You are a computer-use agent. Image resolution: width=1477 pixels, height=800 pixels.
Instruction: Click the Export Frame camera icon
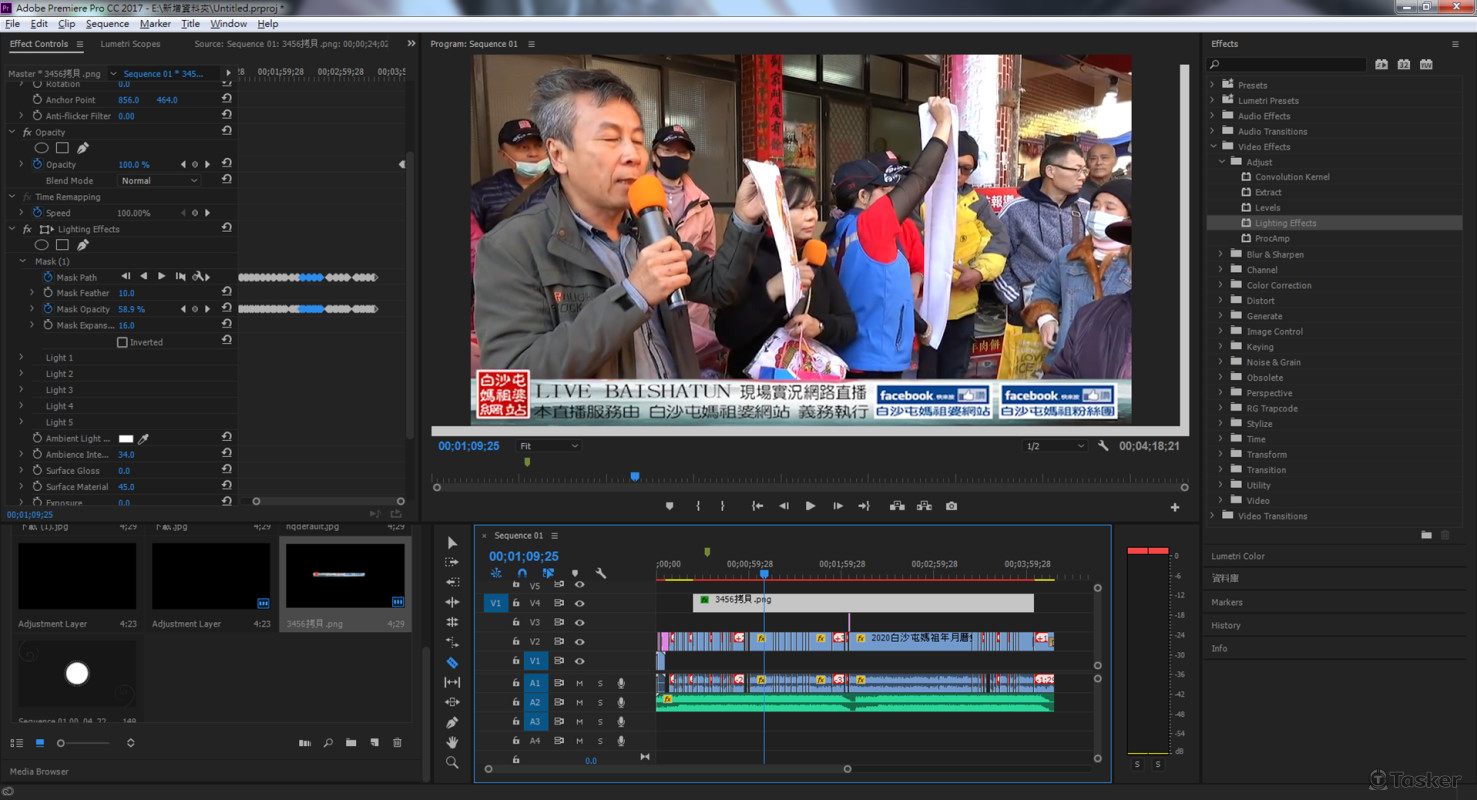coord(951,506)
